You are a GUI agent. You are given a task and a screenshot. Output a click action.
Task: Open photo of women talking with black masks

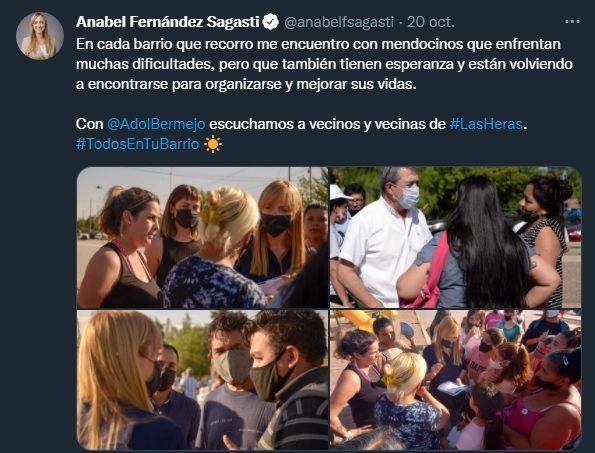(x=202, y=238)
